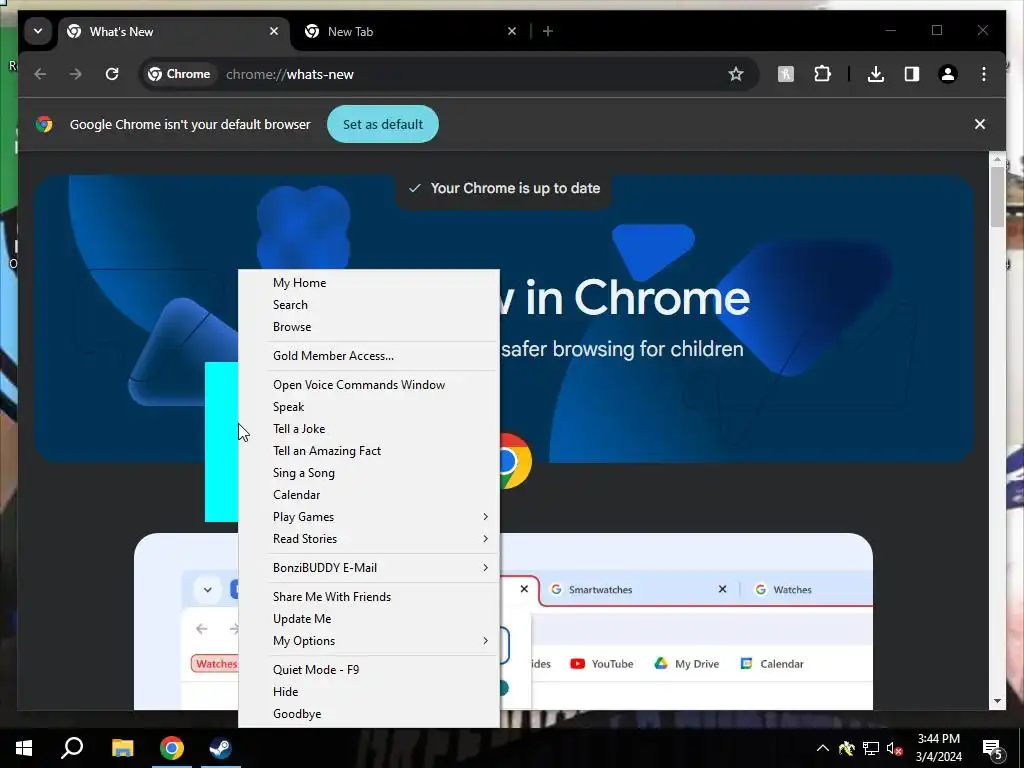Image resolution: width=1024 pixels, height=768 pixels.
Task: Open the Extensions puzzle menu
Action: click(x=822, y=74)
